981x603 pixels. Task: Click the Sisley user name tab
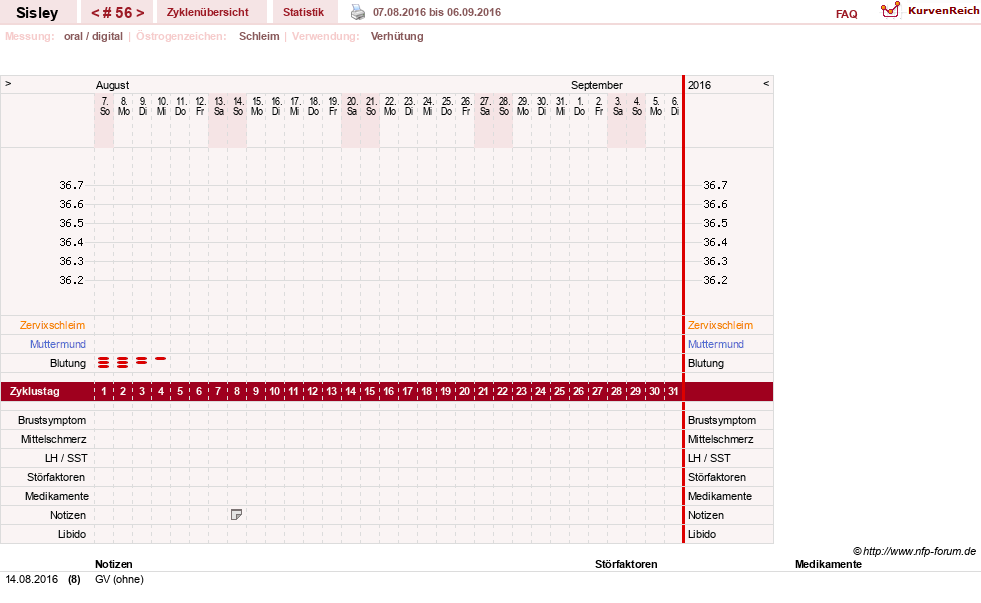37,13
